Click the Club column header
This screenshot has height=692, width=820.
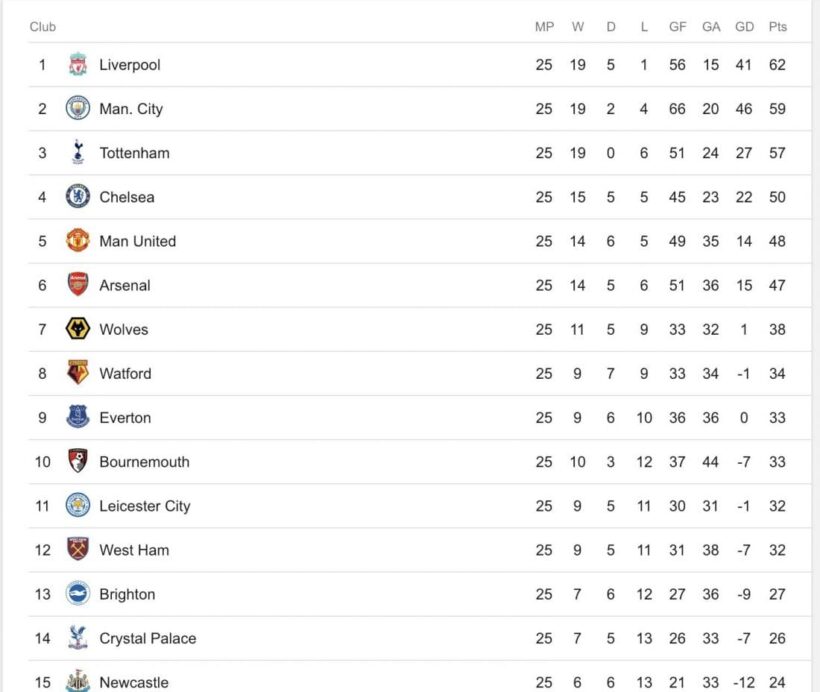click(x=43, y=27)
